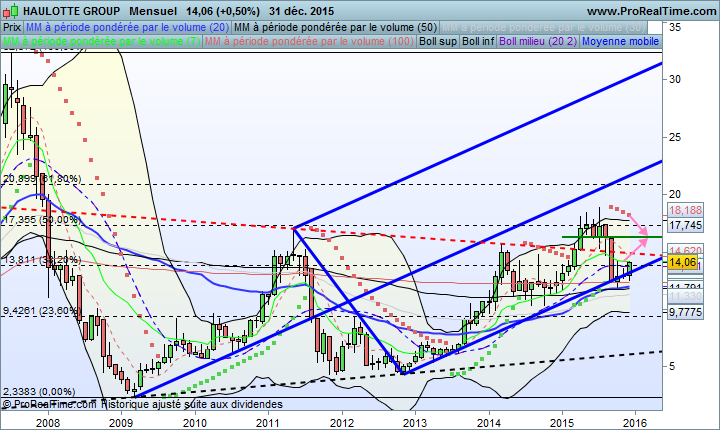Click the 9,4261 (23,60%) Fibonacci label

coord(42,311)
